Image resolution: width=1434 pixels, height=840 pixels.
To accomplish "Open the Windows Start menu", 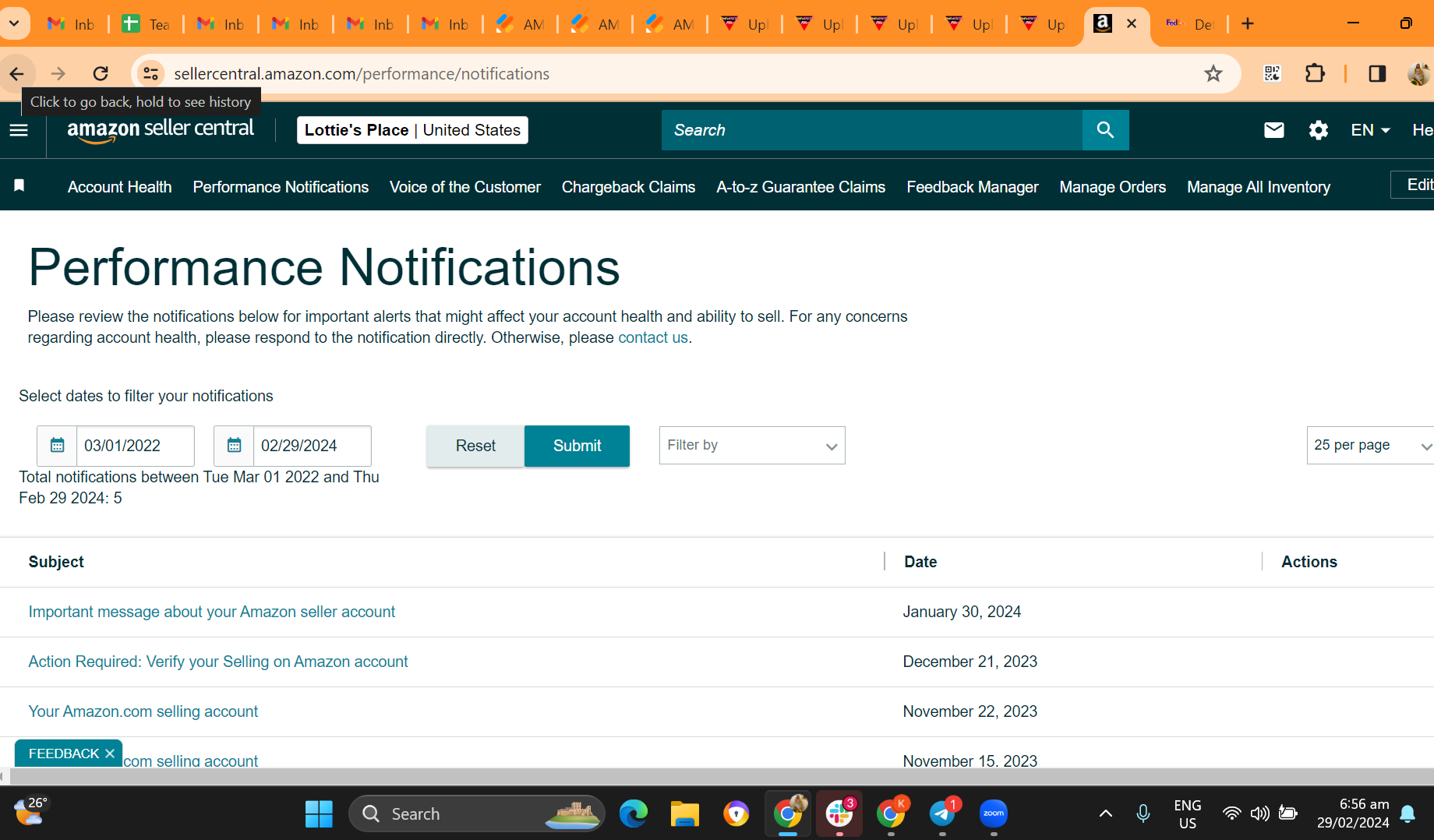I will click(319, 814).
